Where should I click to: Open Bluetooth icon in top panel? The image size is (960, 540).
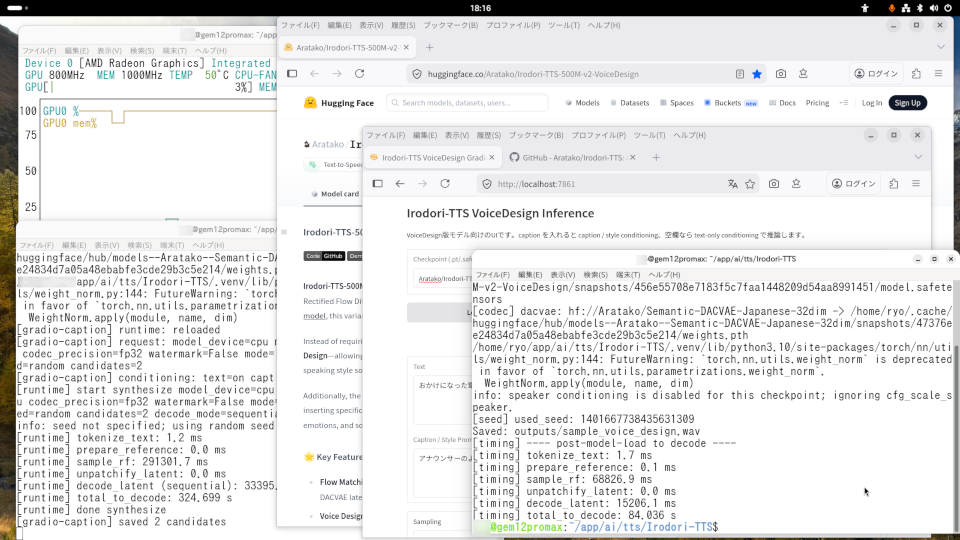pyautogui.click(x=920, y=8)
